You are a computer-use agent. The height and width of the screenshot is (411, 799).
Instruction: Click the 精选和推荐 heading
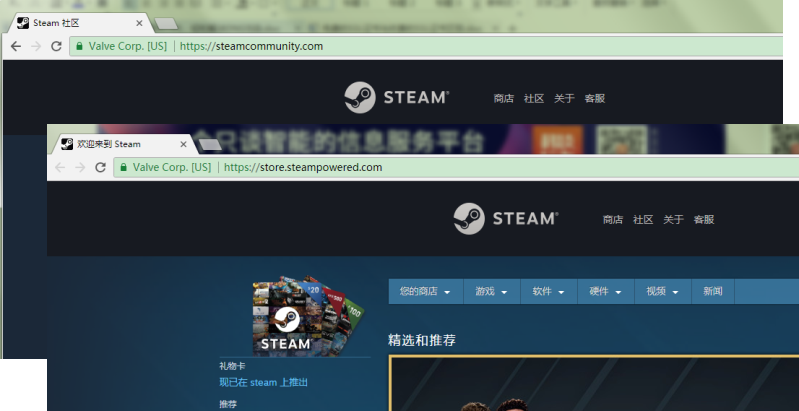422,340
